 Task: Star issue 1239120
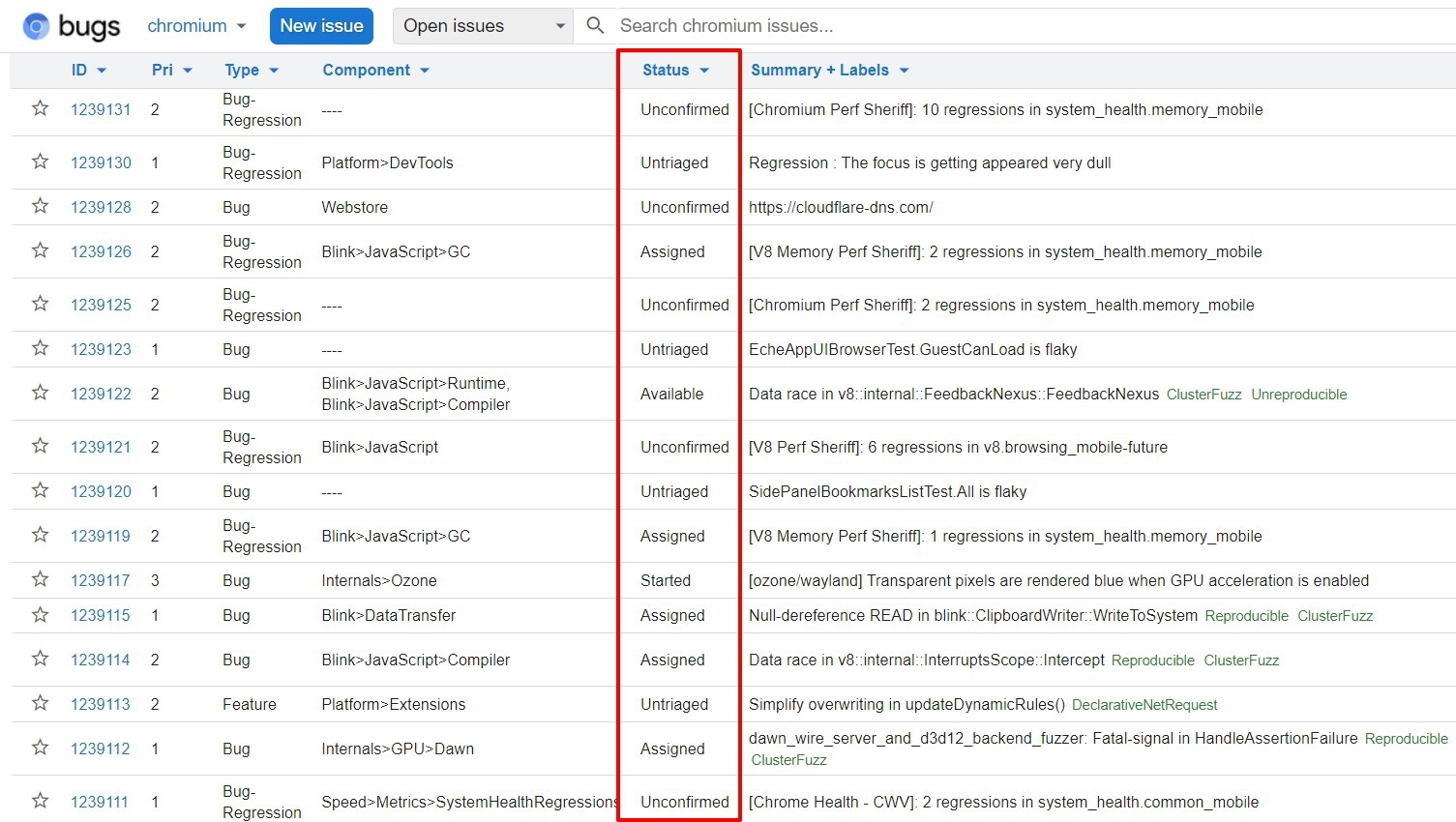click(40, 490)
